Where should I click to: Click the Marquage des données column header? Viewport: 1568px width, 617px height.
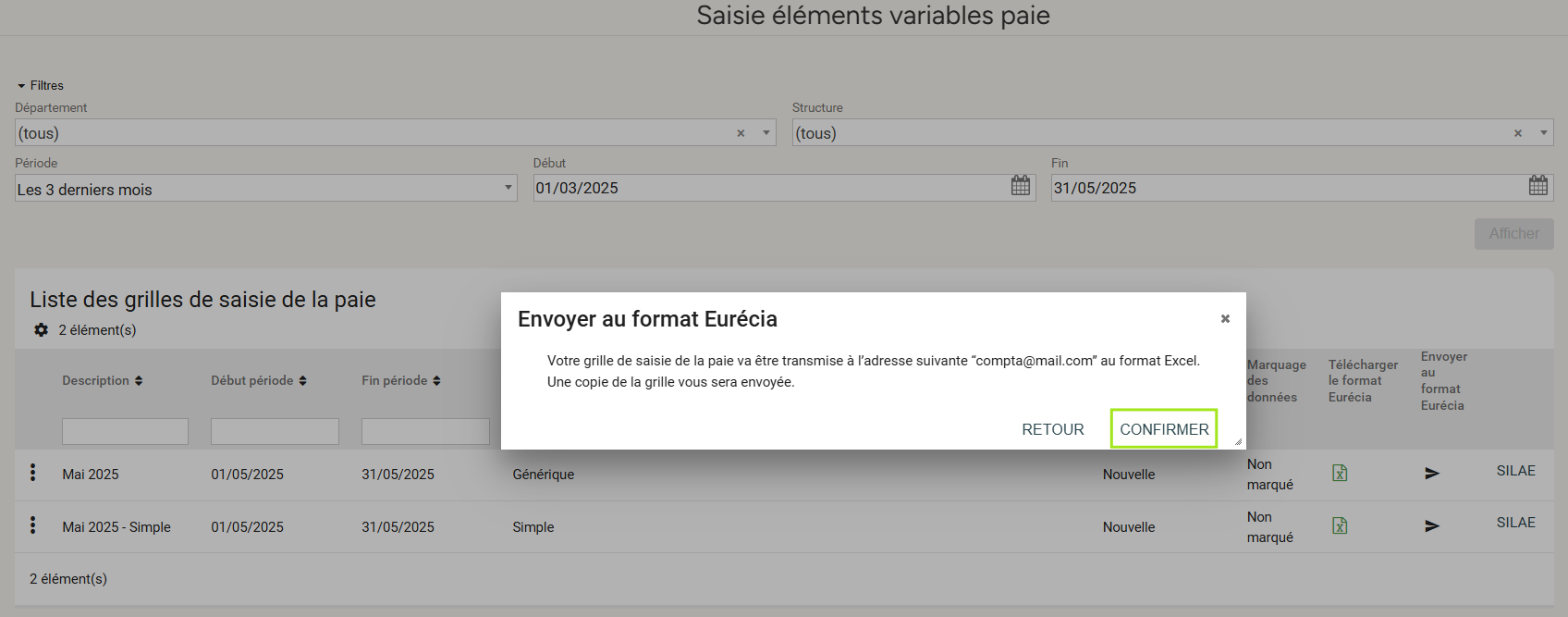tap(1277, 381)
